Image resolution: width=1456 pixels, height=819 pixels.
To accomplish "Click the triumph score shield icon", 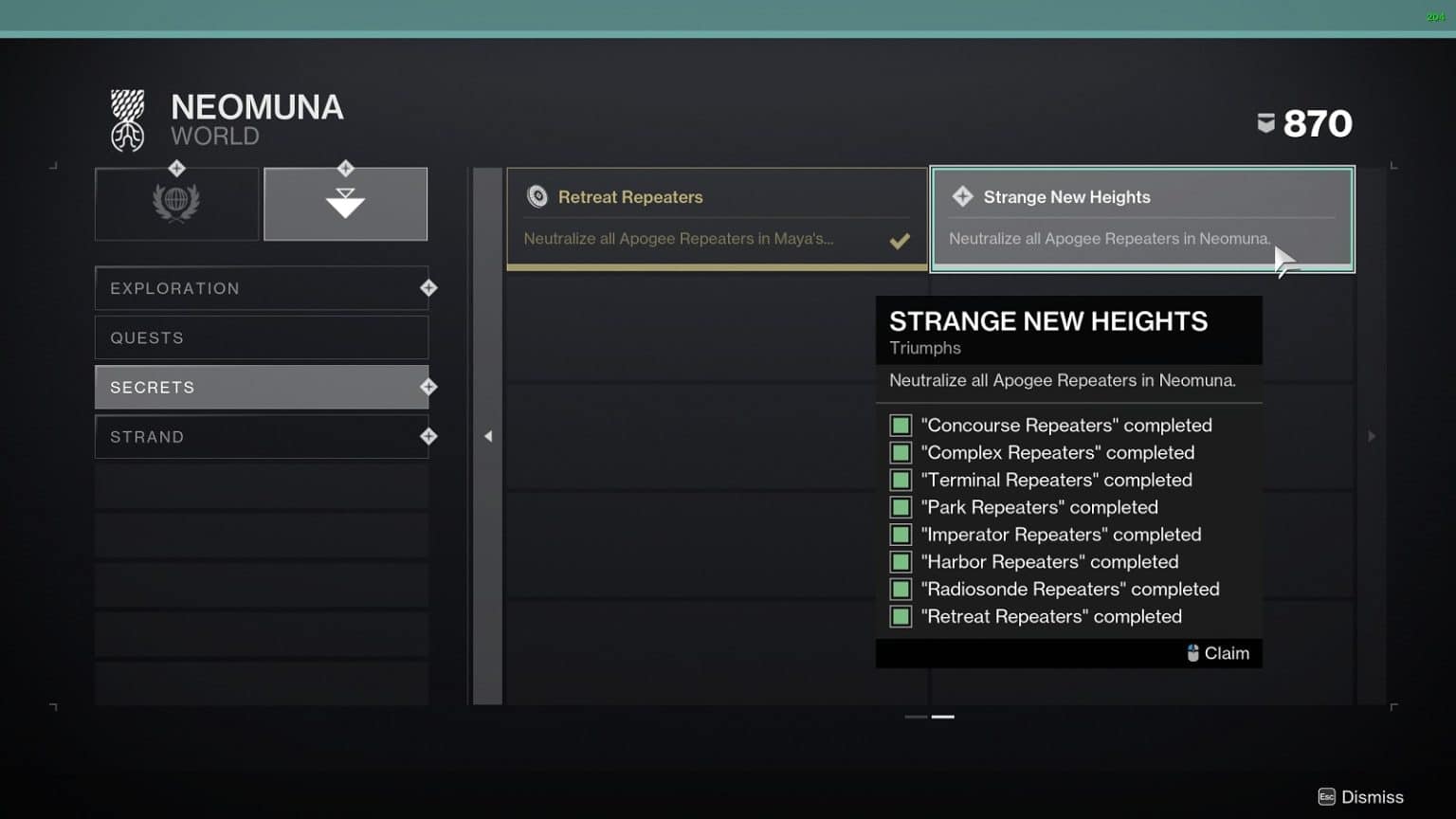I will (1265, 123).
